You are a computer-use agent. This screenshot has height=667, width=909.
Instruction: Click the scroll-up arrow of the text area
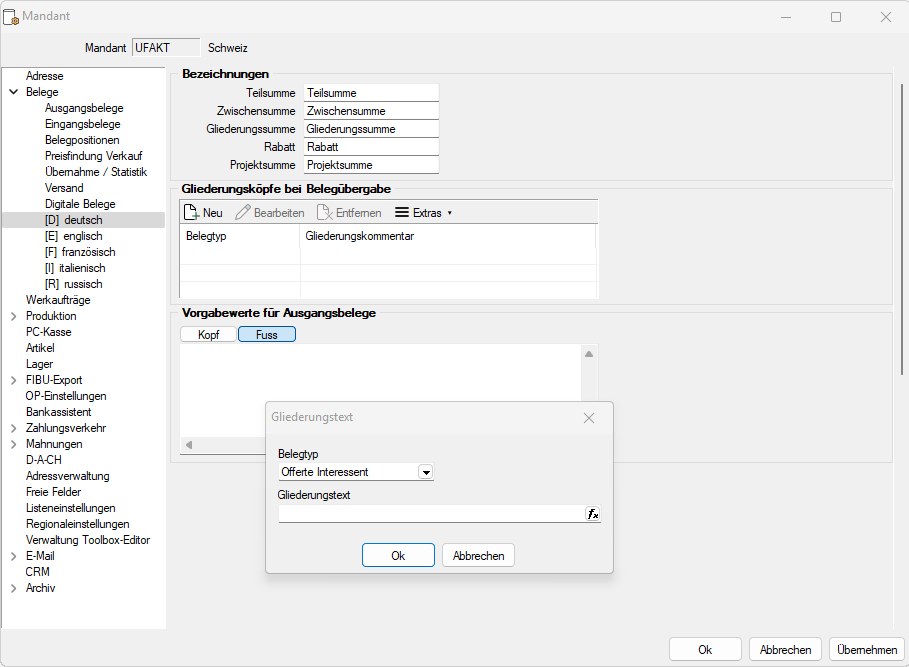click(589, 354)
